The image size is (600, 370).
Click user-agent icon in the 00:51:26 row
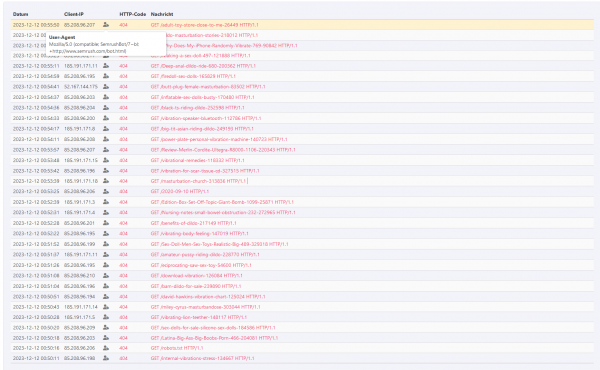(106, 265)
